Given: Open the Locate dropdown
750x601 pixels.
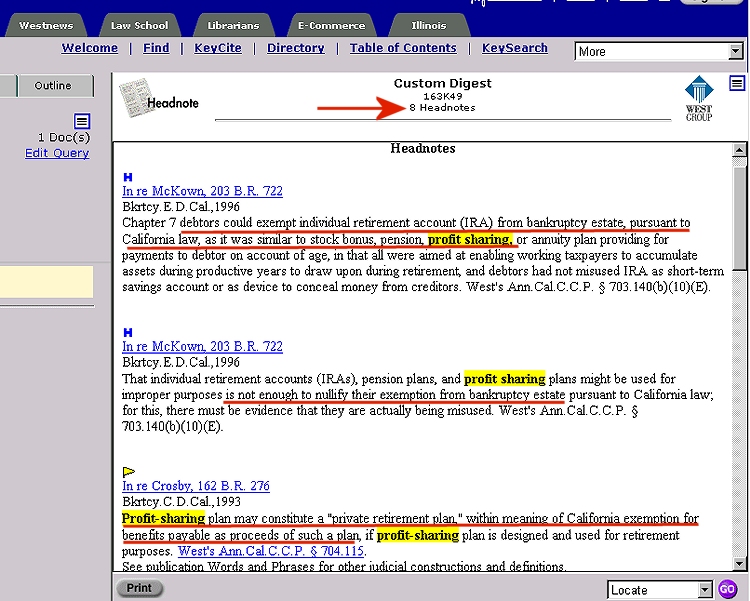Looking at the screenshot, I should pyautogui.click(x=660, y=590).
